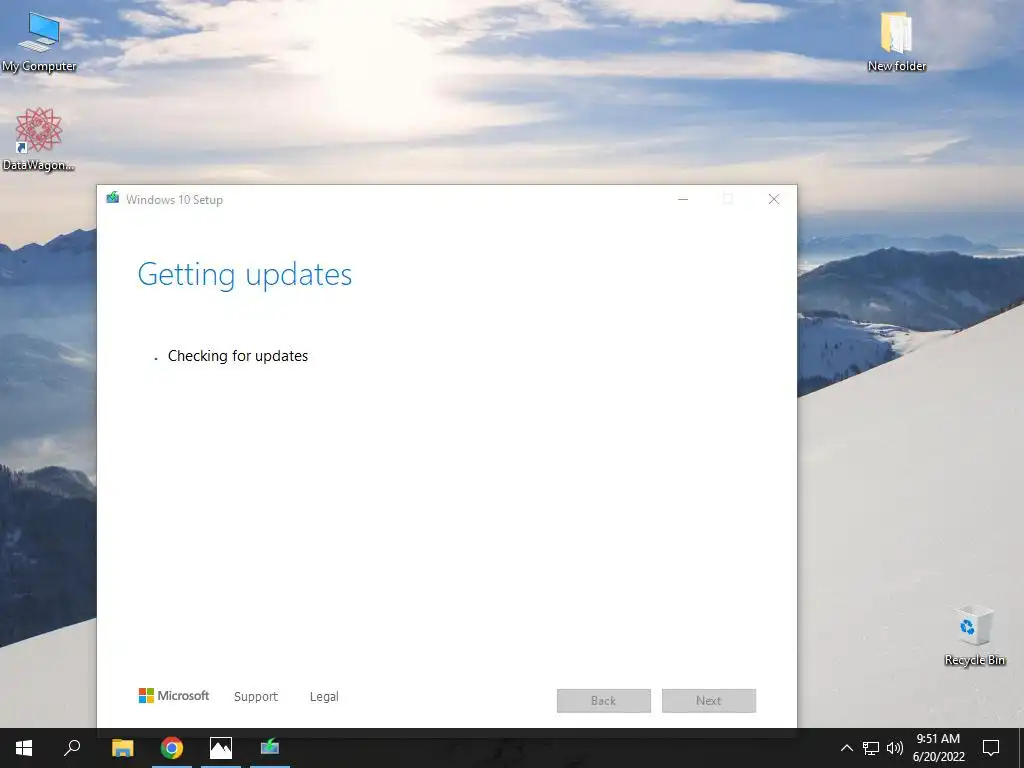Open the Windows Start menu
The height and width of the screenshot is (768, 1024).
coord(24,748)
